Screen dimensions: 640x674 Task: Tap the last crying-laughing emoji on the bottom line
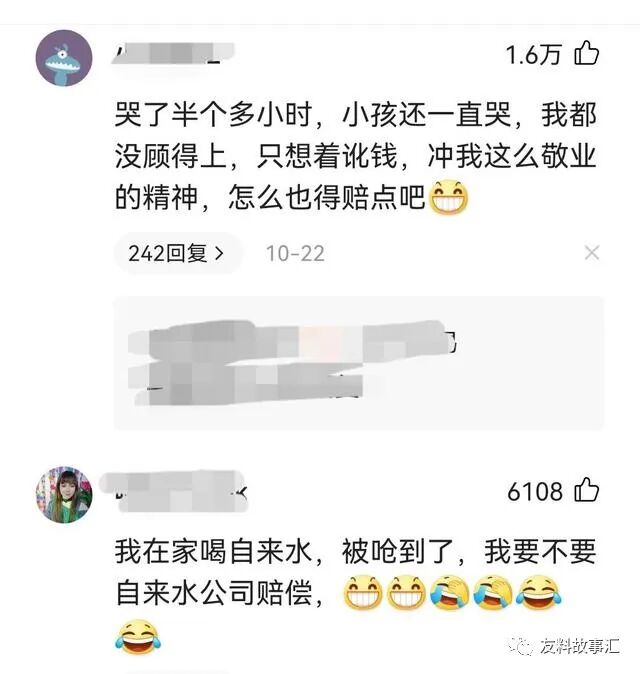[x=138, y=637]
